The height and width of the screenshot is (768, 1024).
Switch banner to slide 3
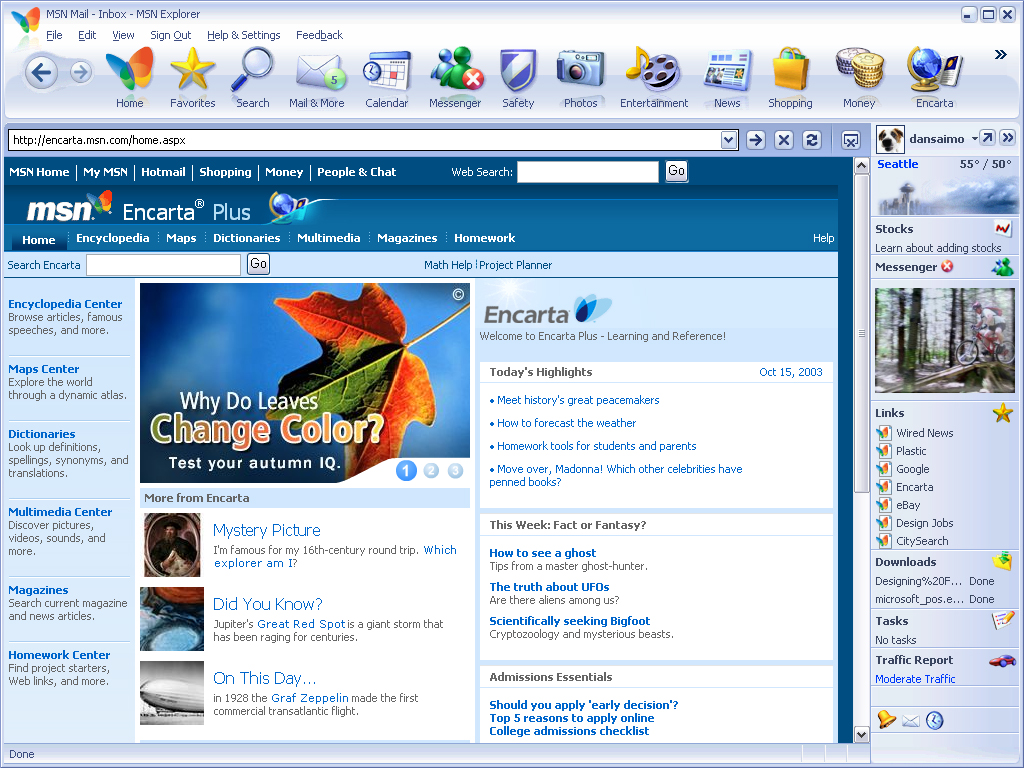(x=455, y=471)
